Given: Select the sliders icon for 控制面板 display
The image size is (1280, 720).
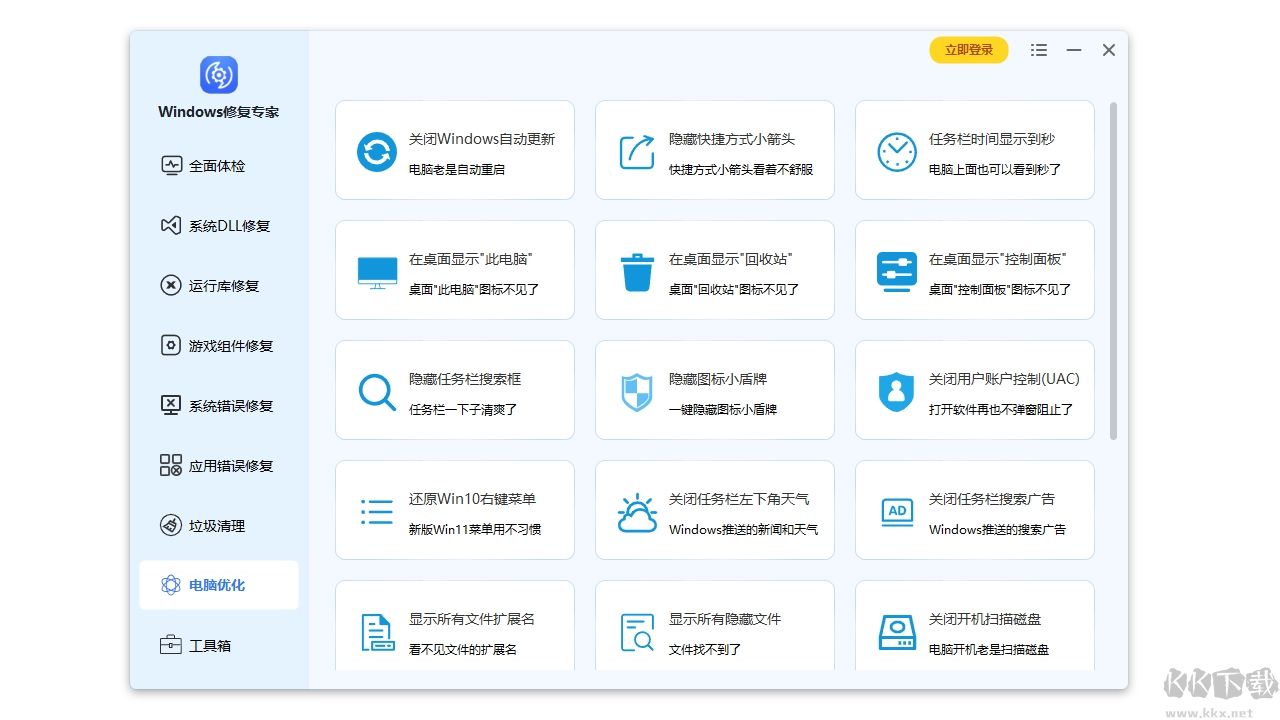Looking at the screenshot, I should (896, 270).
